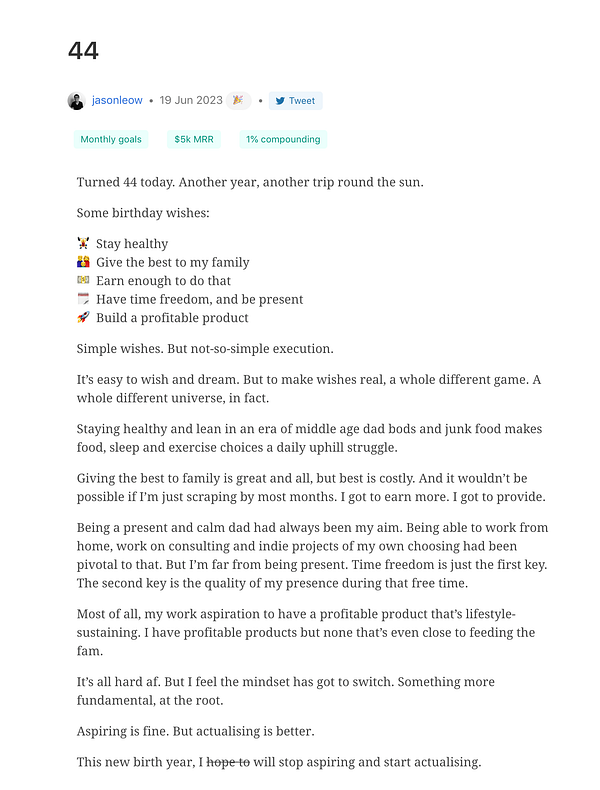The image size is (600, 790).
Task: Click the party popper streak badge
Action: click(238, 100)
